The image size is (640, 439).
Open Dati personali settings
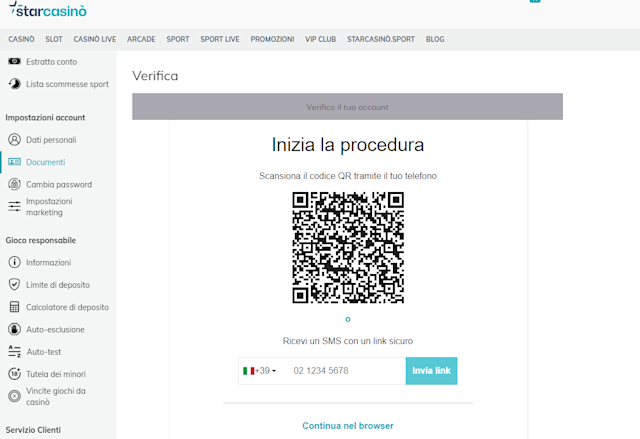[51, 140]
